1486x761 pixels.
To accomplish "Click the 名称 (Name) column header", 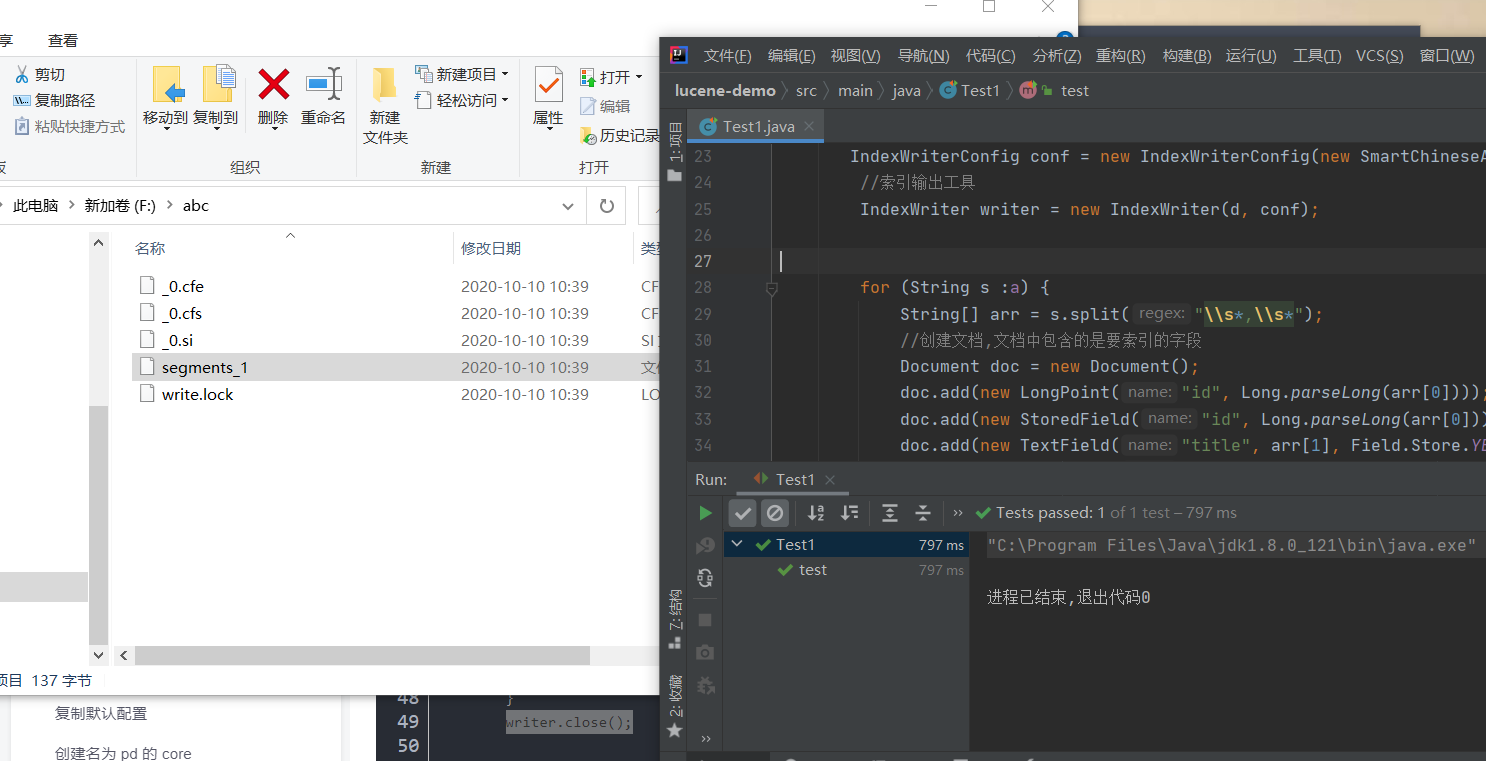I will coord(150,248).
